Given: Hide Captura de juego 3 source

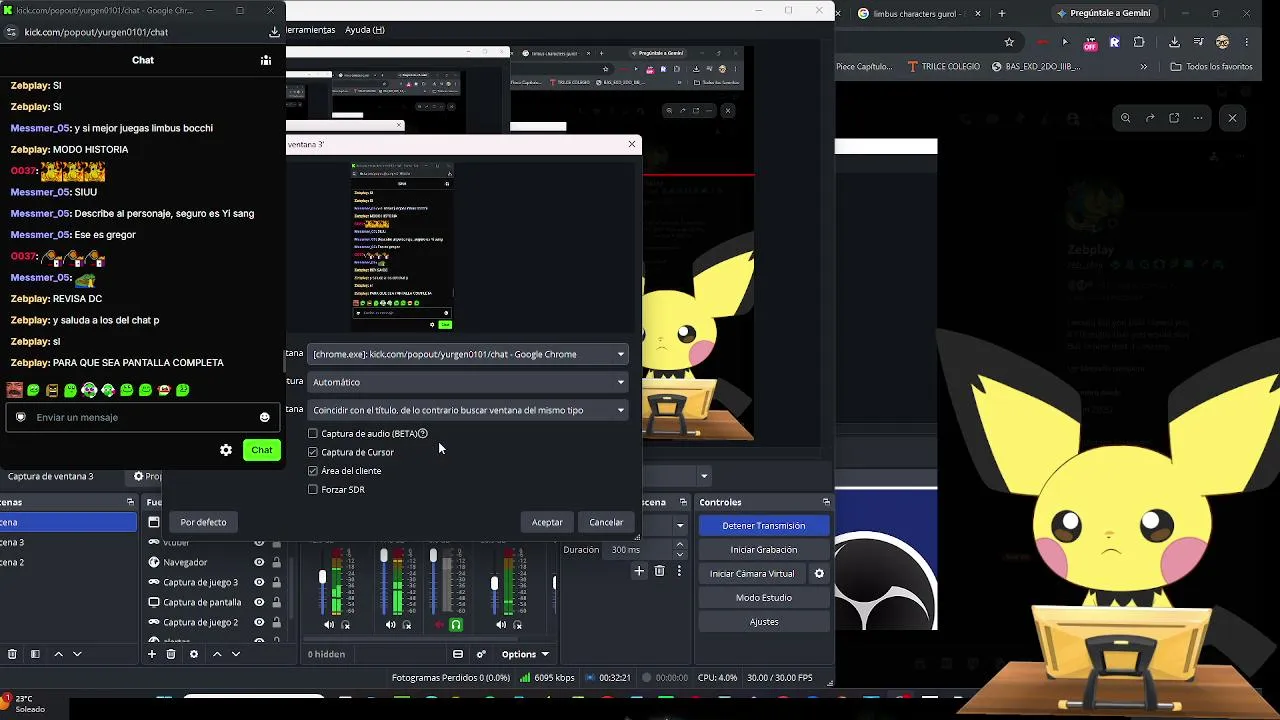Looking at the screenshot, I should coord(259,582).
